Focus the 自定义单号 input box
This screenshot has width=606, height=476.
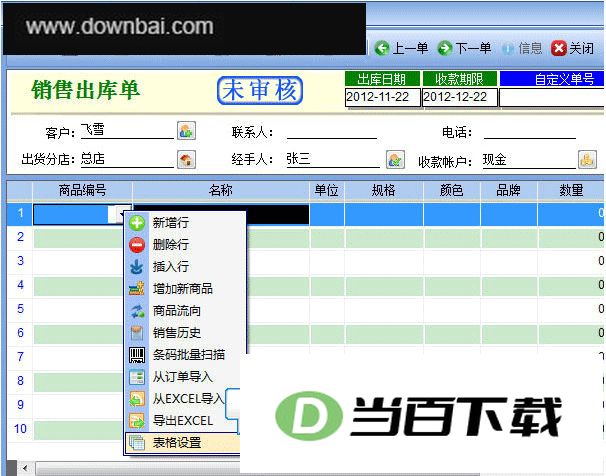[x=552, y=97]
